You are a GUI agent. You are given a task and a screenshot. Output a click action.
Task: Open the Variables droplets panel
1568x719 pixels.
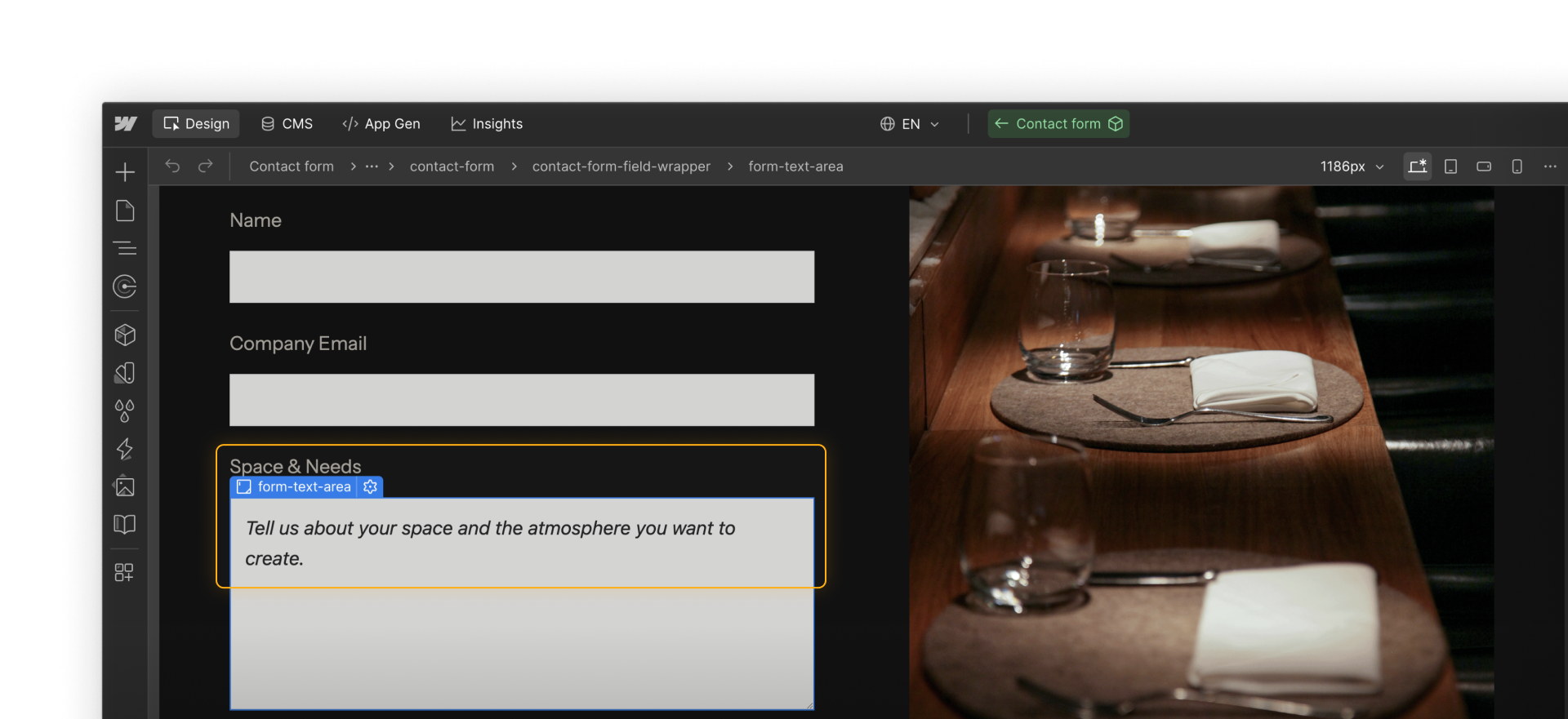click(125, 411)
